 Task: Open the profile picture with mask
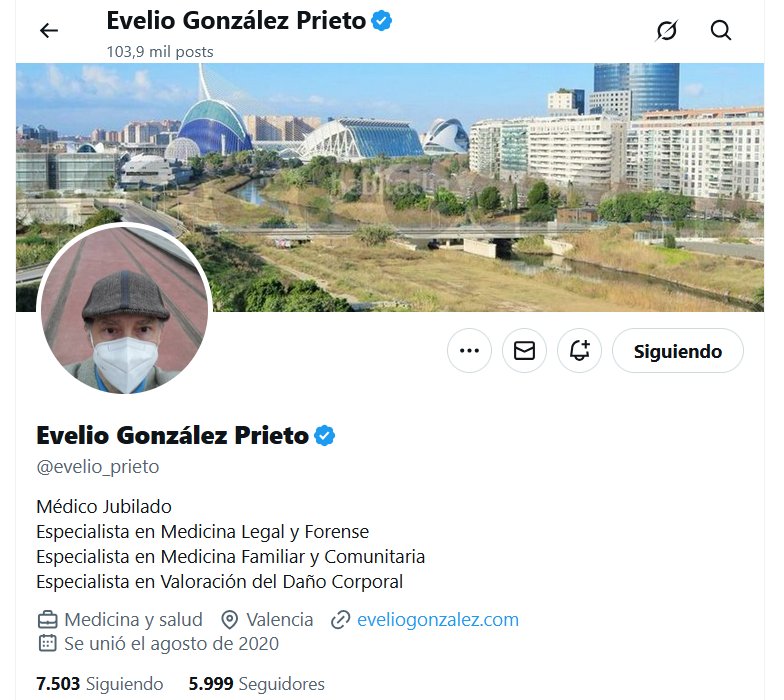[x=124, y=310]
